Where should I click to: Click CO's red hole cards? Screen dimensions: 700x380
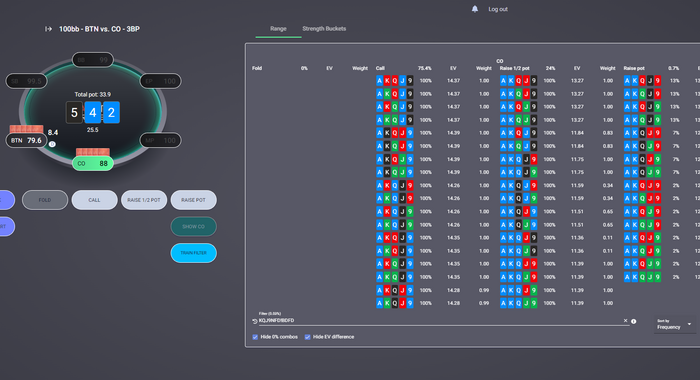coord(93,152)
